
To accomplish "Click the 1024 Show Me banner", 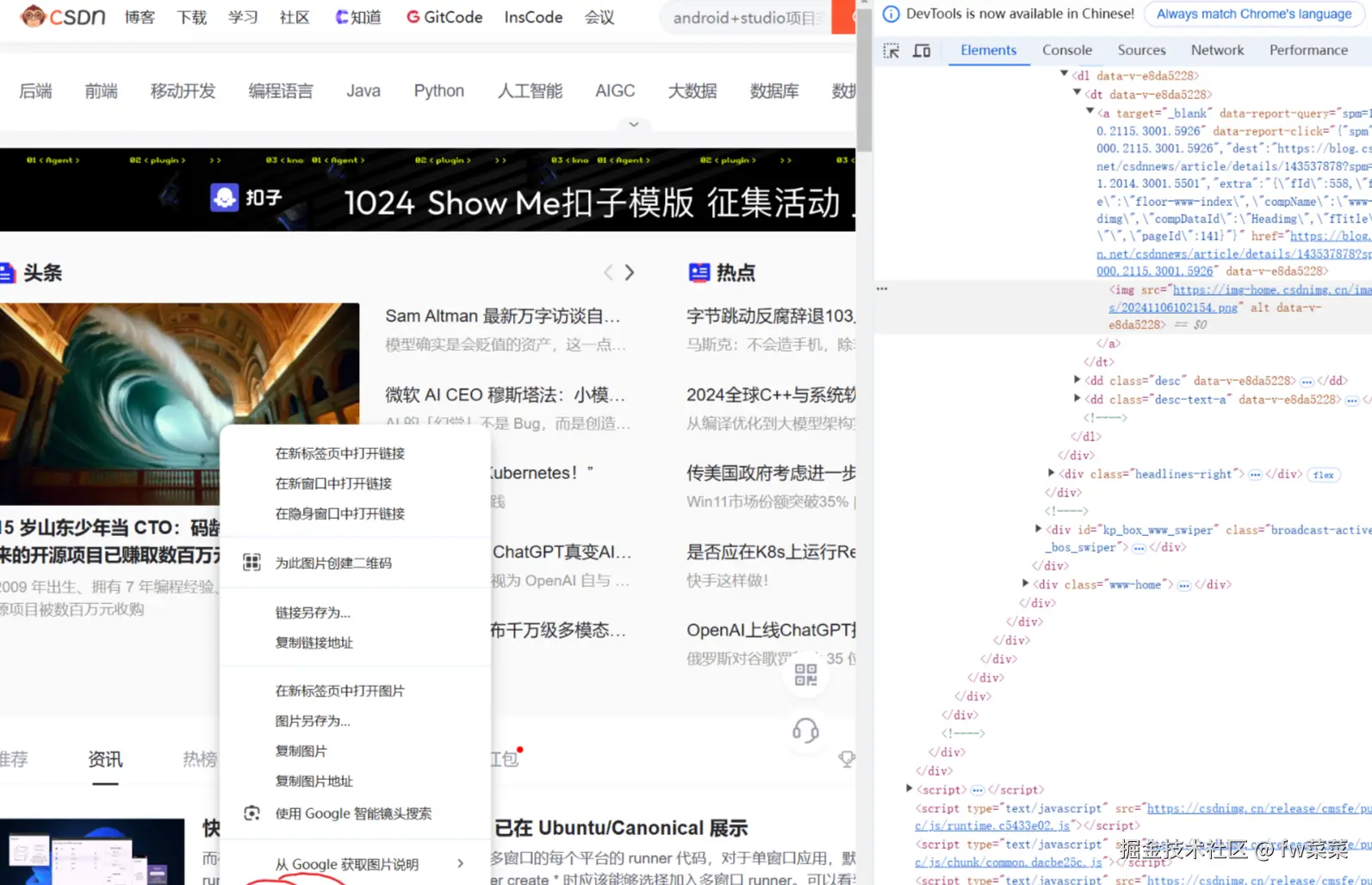I will coord(427,190).
